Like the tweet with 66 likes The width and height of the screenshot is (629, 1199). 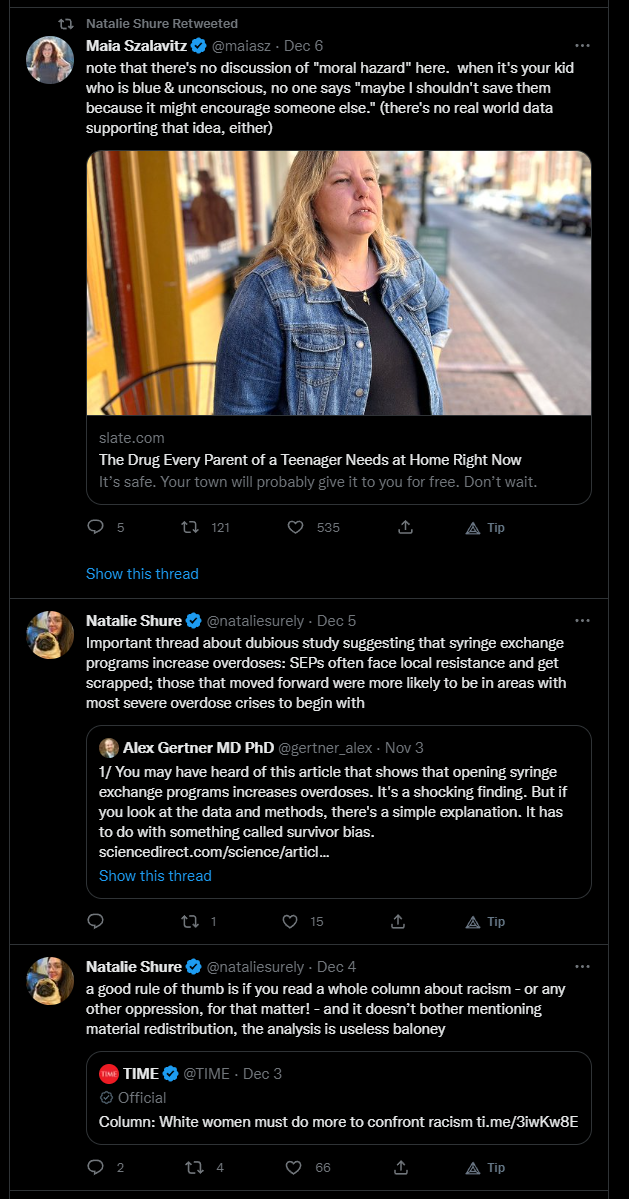293,1168
